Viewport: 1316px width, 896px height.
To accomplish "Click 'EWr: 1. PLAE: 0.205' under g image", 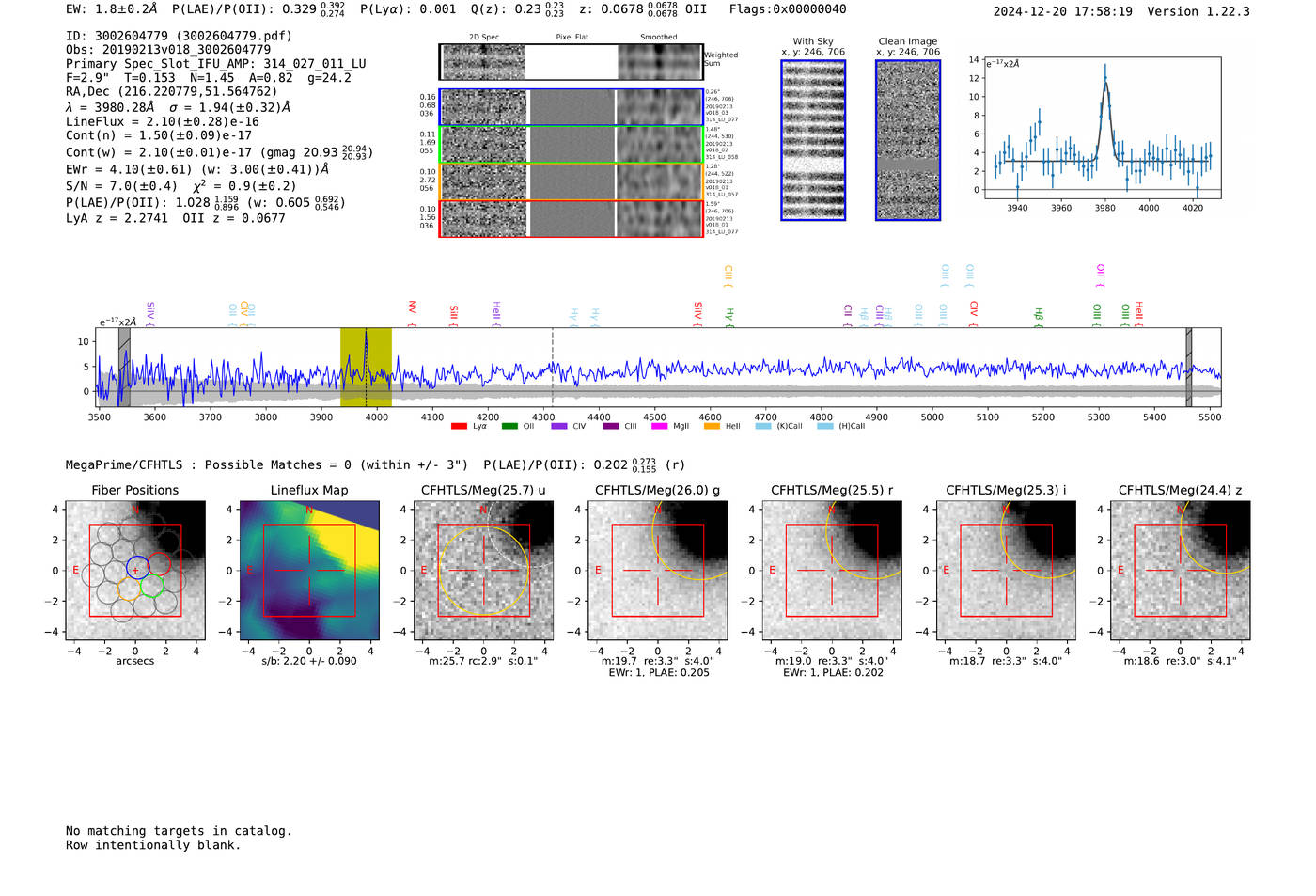I will point(658,673).
